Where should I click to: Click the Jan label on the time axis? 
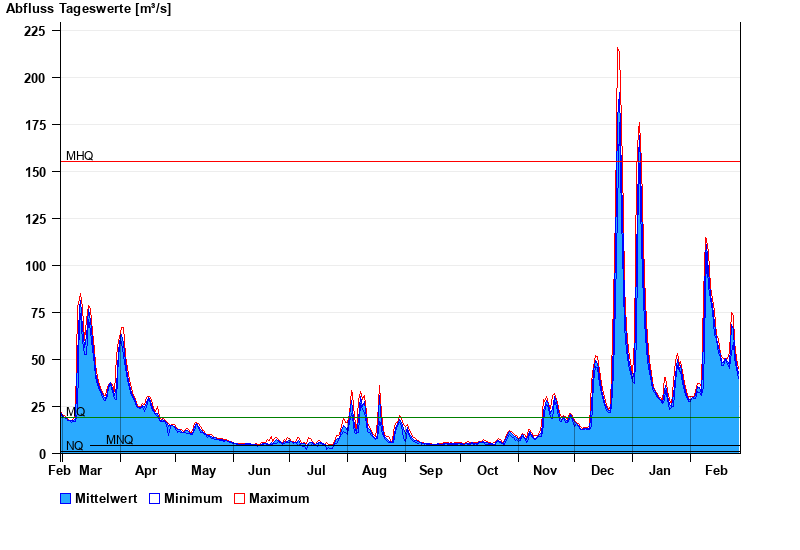660,470
